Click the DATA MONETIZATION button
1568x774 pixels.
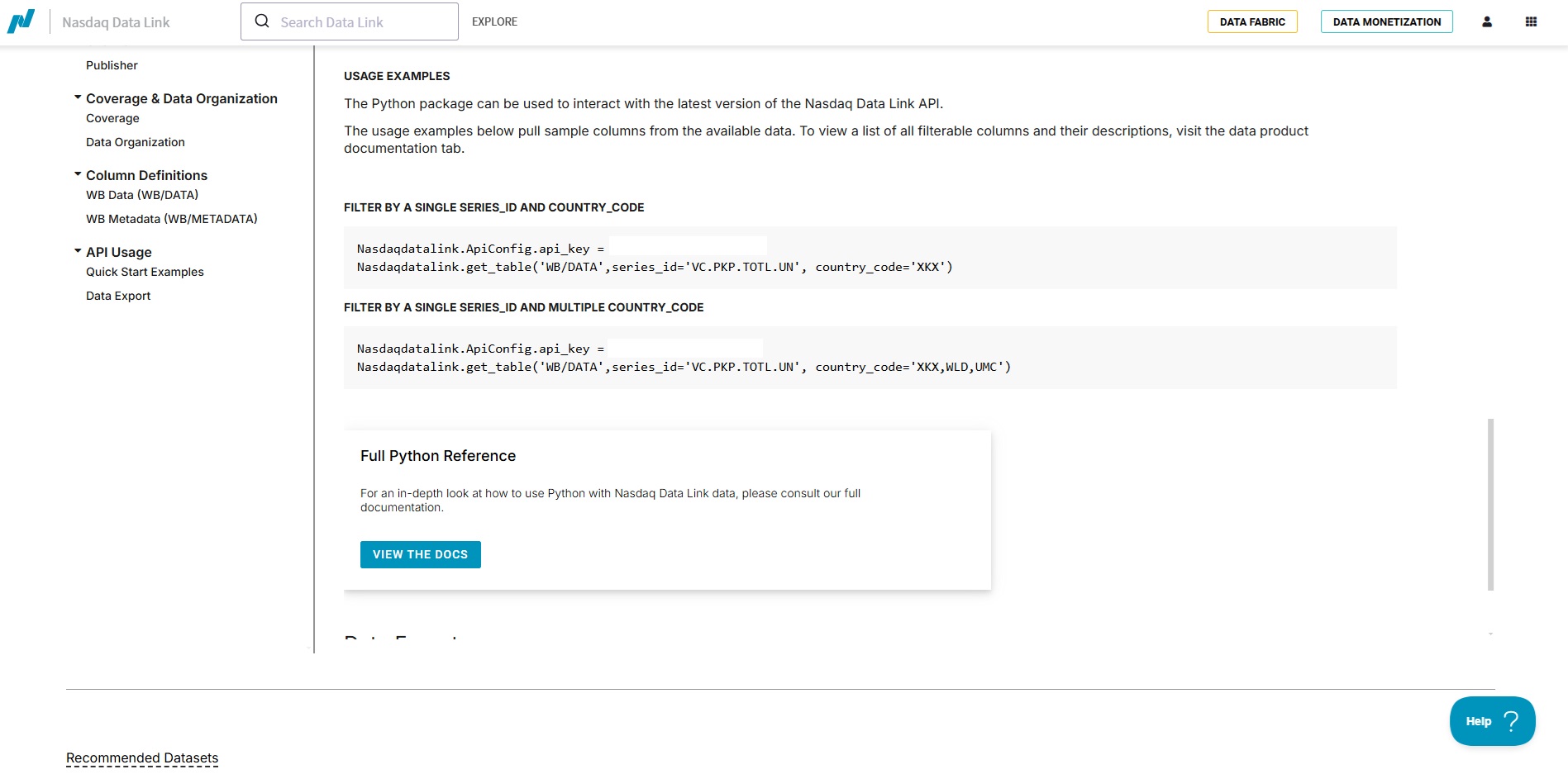1387,21
